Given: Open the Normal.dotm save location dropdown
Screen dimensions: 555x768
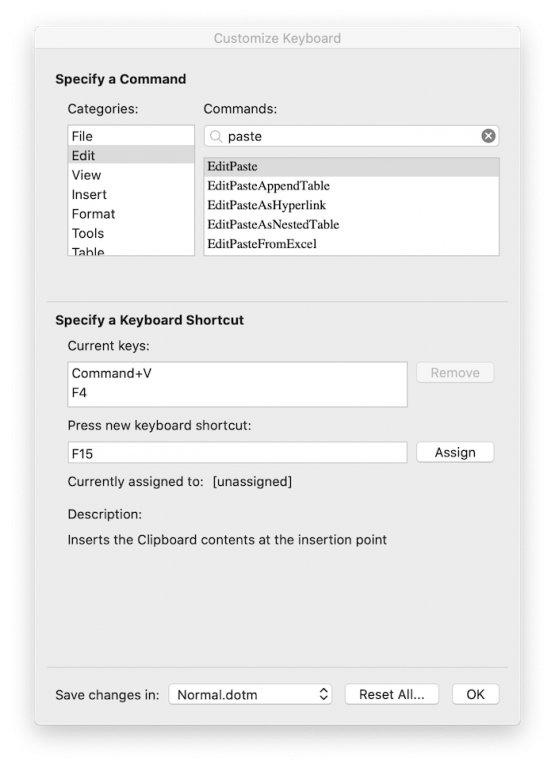Looking at the screenshot, I should 250,694.
